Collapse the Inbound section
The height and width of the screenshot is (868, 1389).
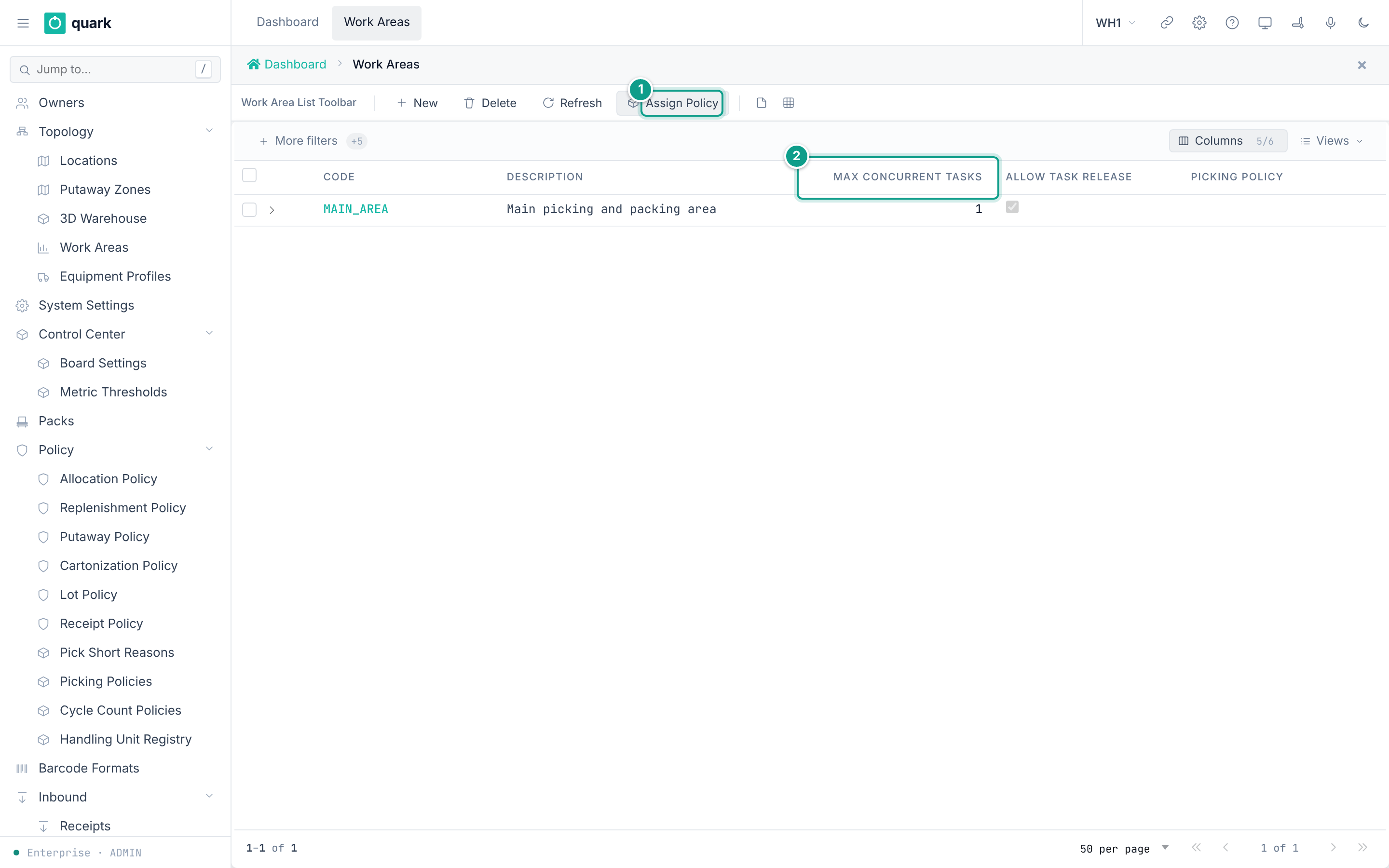(209, 796)
